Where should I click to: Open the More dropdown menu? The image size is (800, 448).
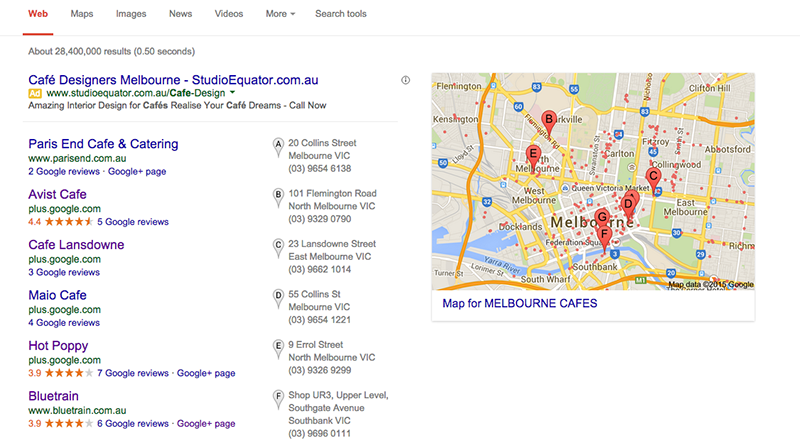tap(280, 14)
